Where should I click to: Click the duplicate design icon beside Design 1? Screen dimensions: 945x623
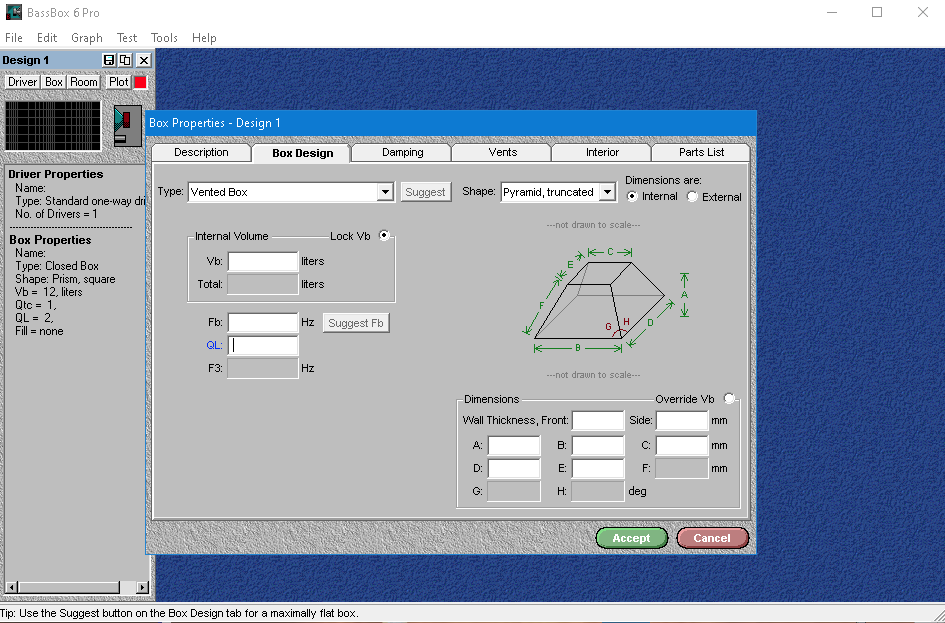[125, 61]
